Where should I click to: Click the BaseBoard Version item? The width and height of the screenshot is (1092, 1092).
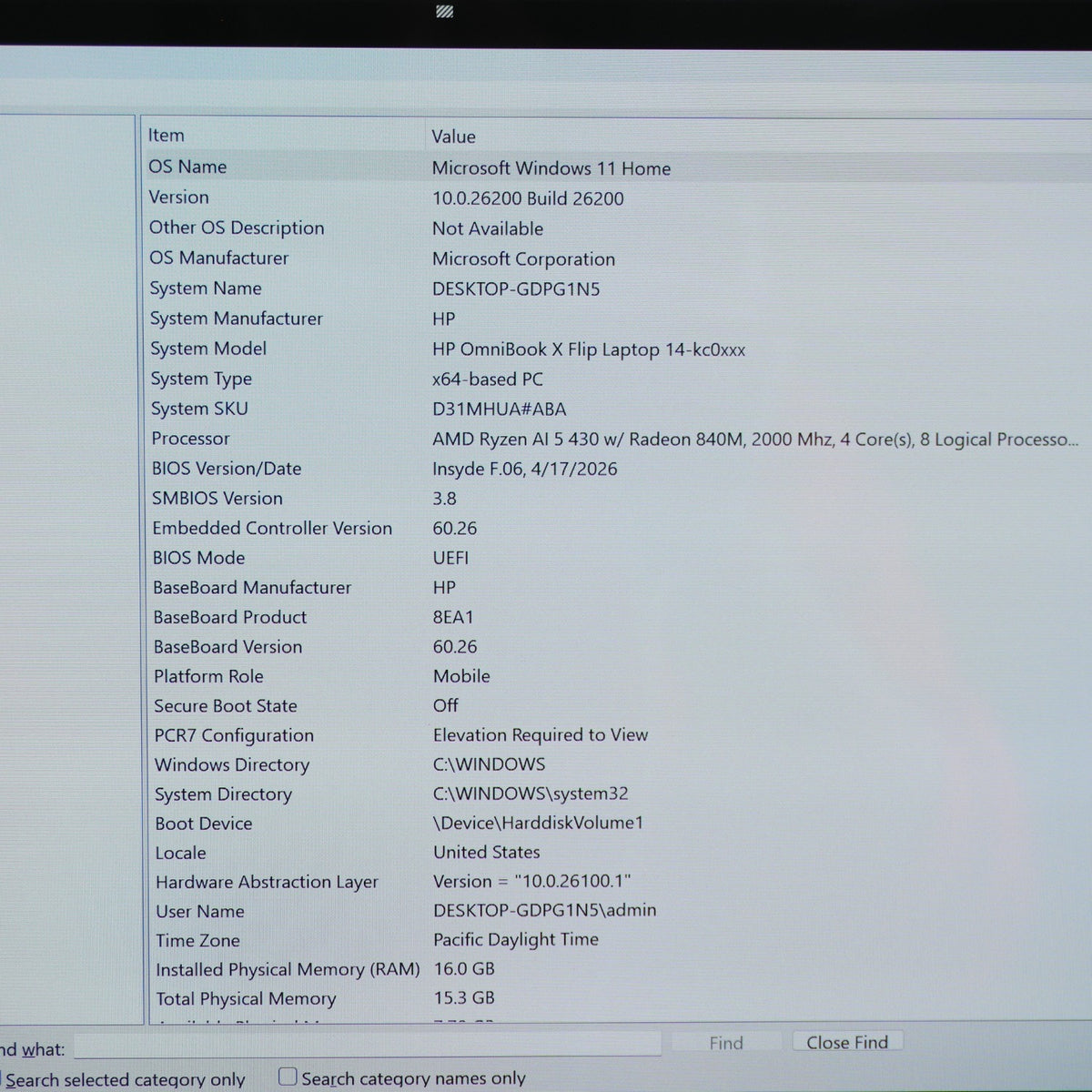coord(227,647)
